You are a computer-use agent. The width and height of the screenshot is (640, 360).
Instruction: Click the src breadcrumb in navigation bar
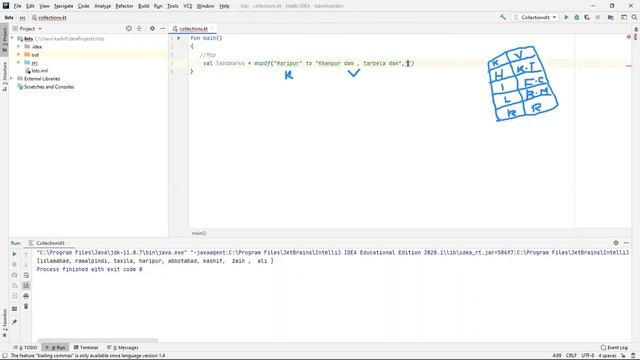tap(22, 18)
